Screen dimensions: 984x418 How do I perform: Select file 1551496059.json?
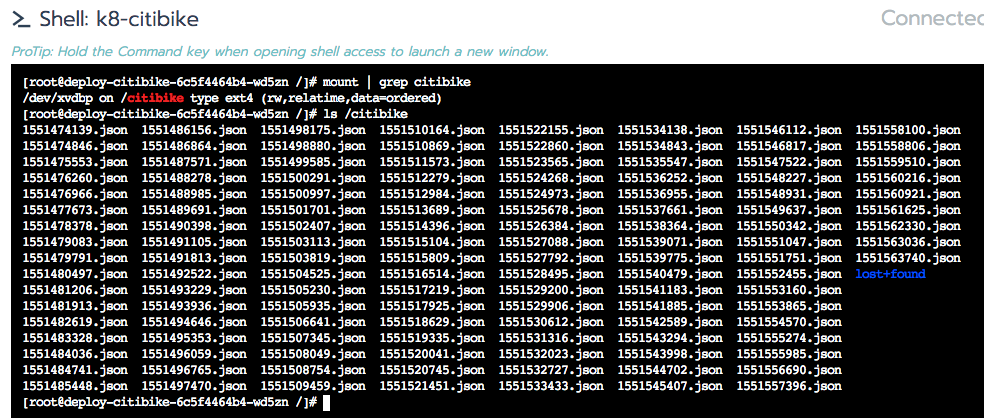pos(194,354)
